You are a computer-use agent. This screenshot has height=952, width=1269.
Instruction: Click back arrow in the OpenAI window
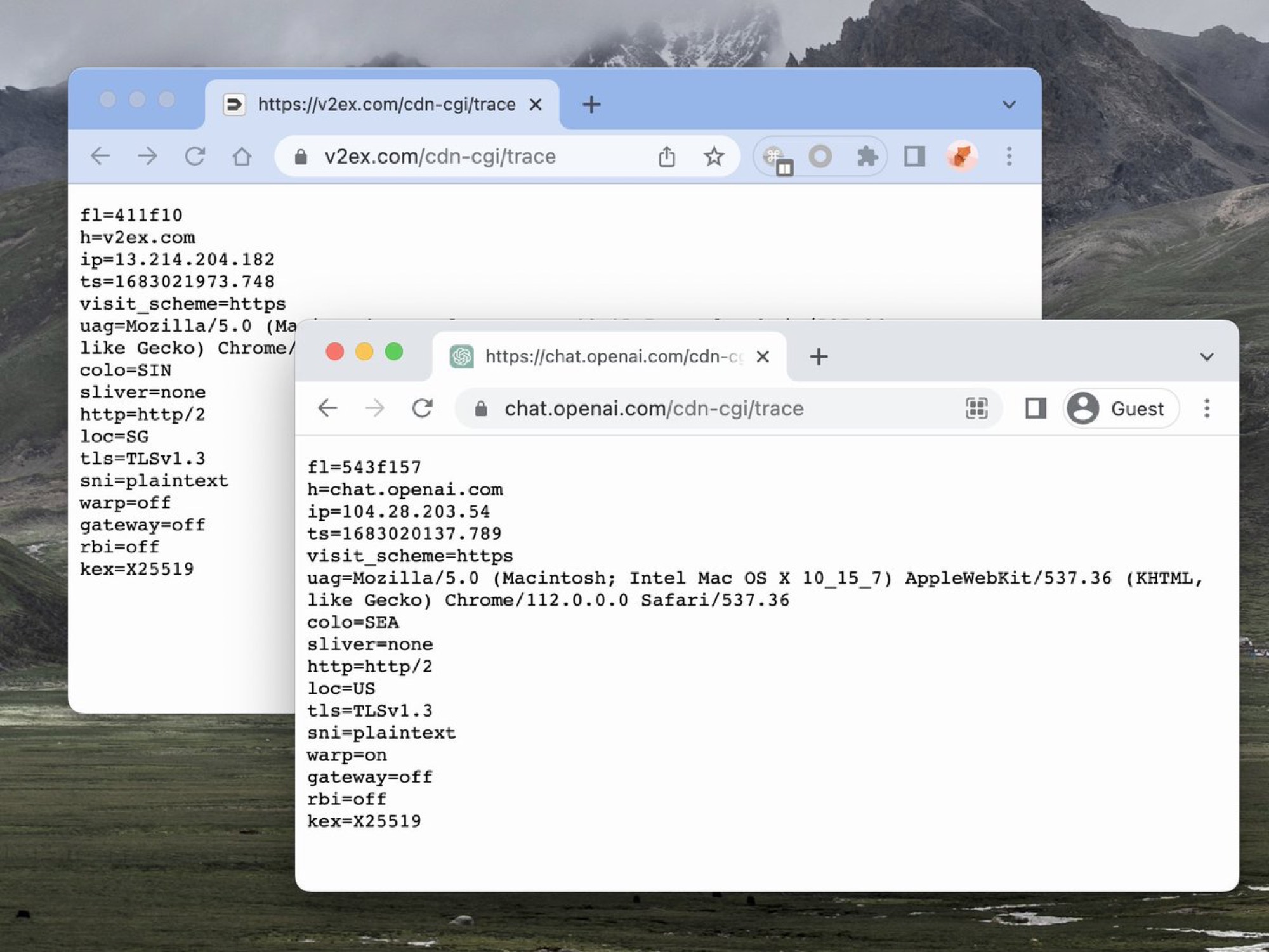pyautogui.click(x=327, y=408)
